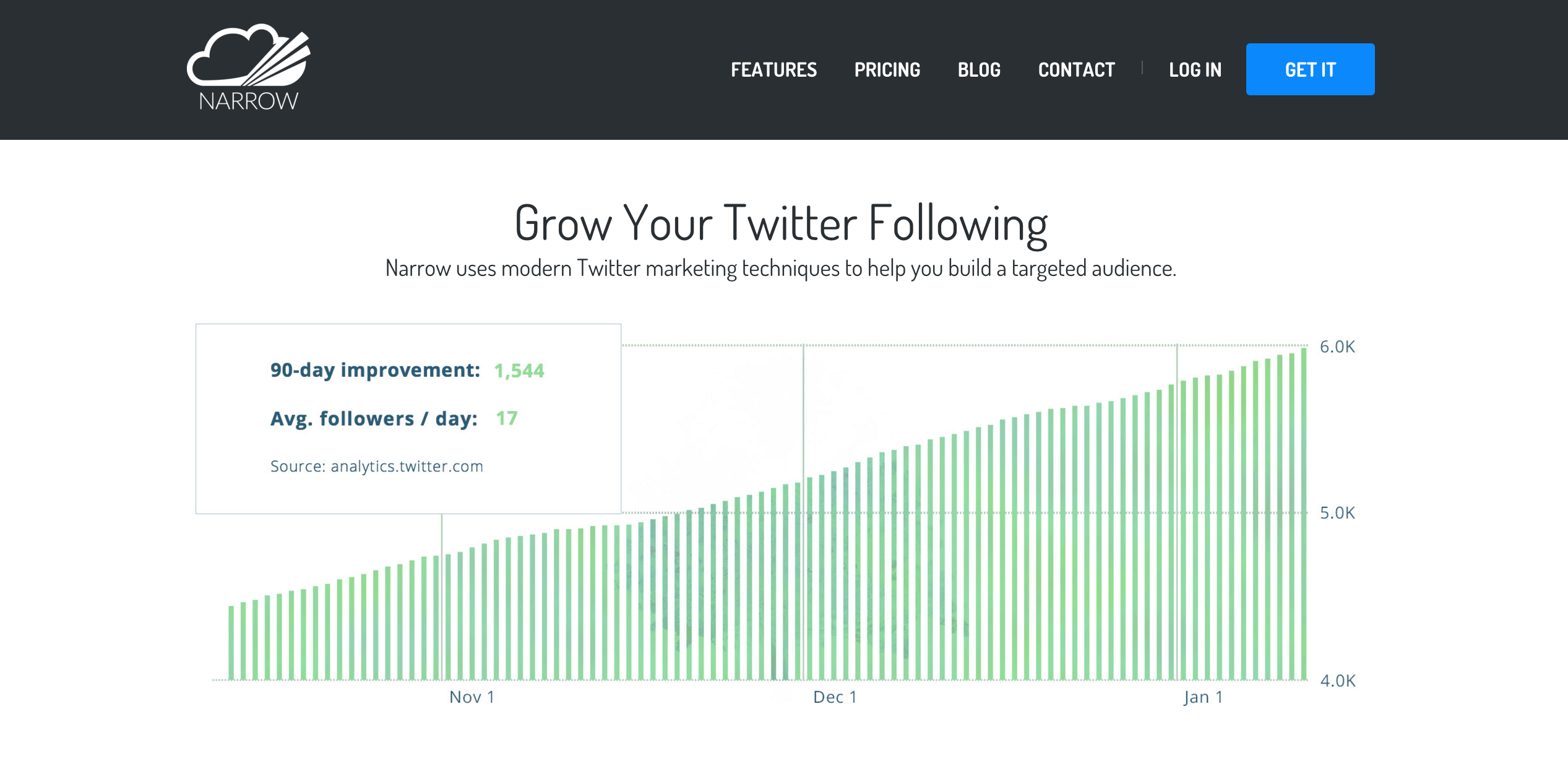The height and width of the screenshot is (771, 1568).
Task: Click the 4.0K y-axis label
Action: coord(1337,681)
